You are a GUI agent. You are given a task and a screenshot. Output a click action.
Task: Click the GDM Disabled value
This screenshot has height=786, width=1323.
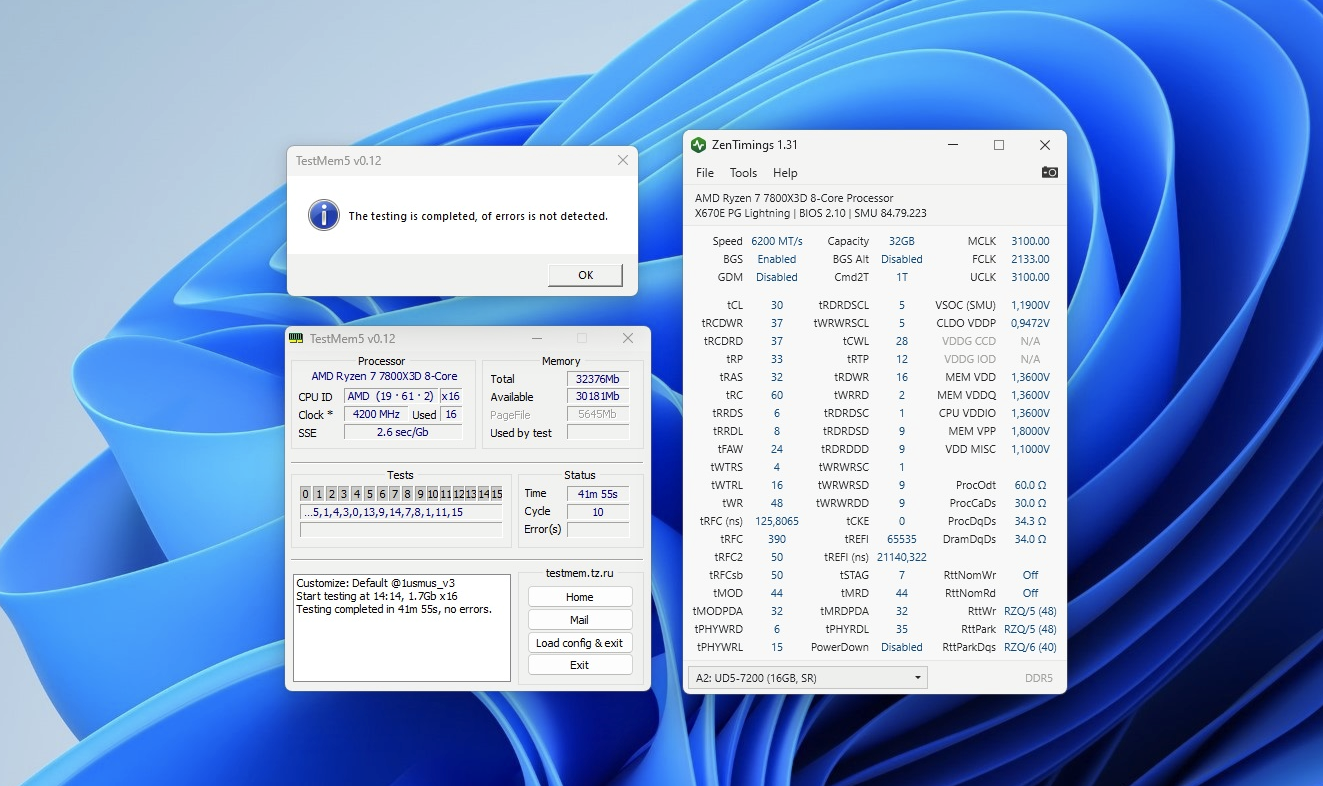(x=777, y=277)
